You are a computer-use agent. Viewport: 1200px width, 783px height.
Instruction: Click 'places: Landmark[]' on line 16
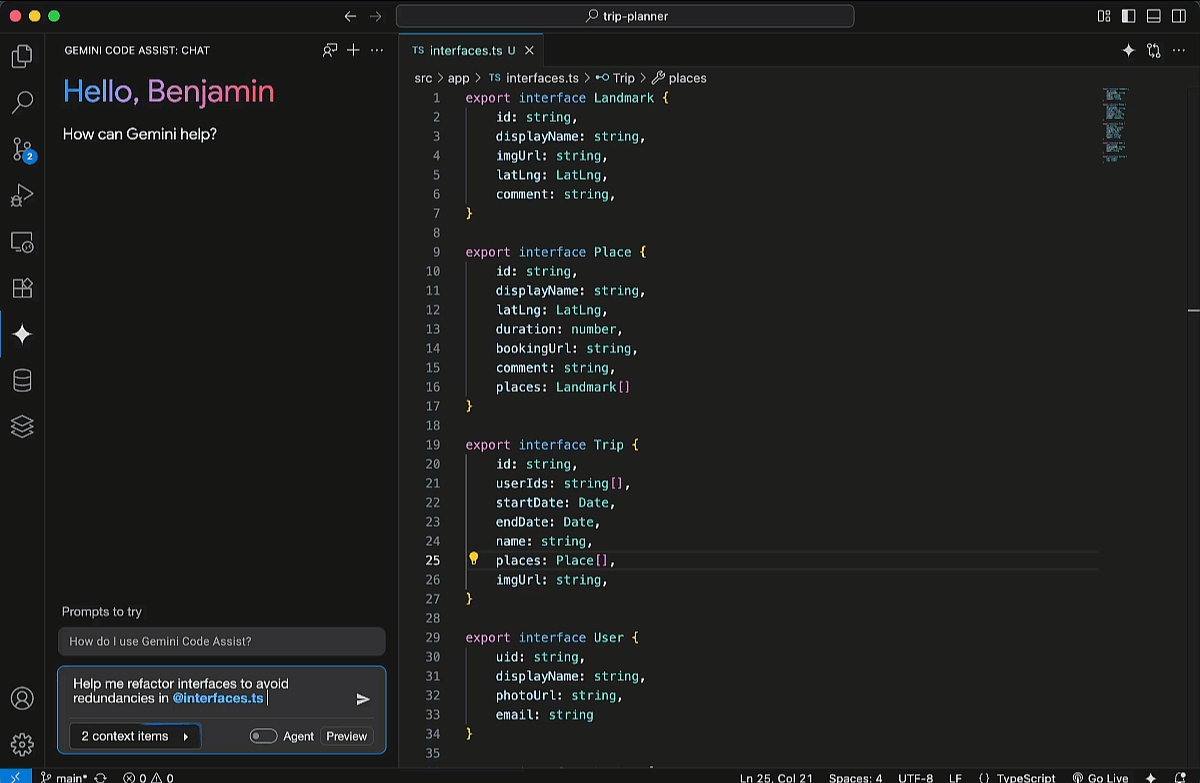[563, 387]
